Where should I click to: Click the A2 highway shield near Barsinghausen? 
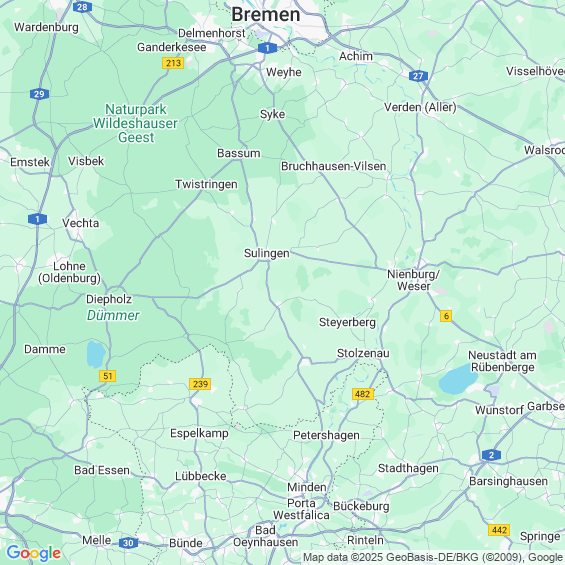[x=491, y=455]
